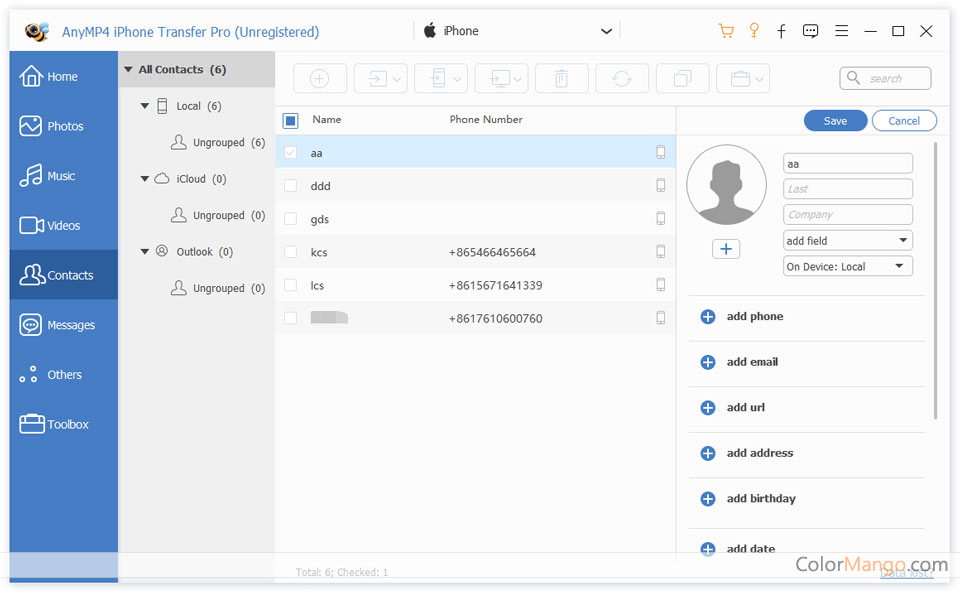Screen dimensions: 960x593
Task: Check the checkbox beside contact kcs
Action: [291, 252]
